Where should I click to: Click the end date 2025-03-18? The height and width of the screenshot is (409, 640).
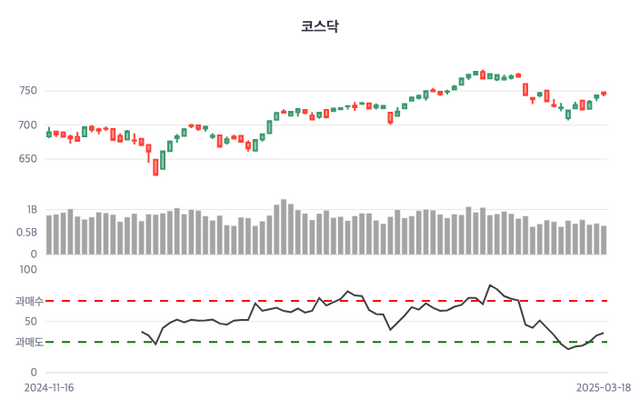(x=603, y=386)
